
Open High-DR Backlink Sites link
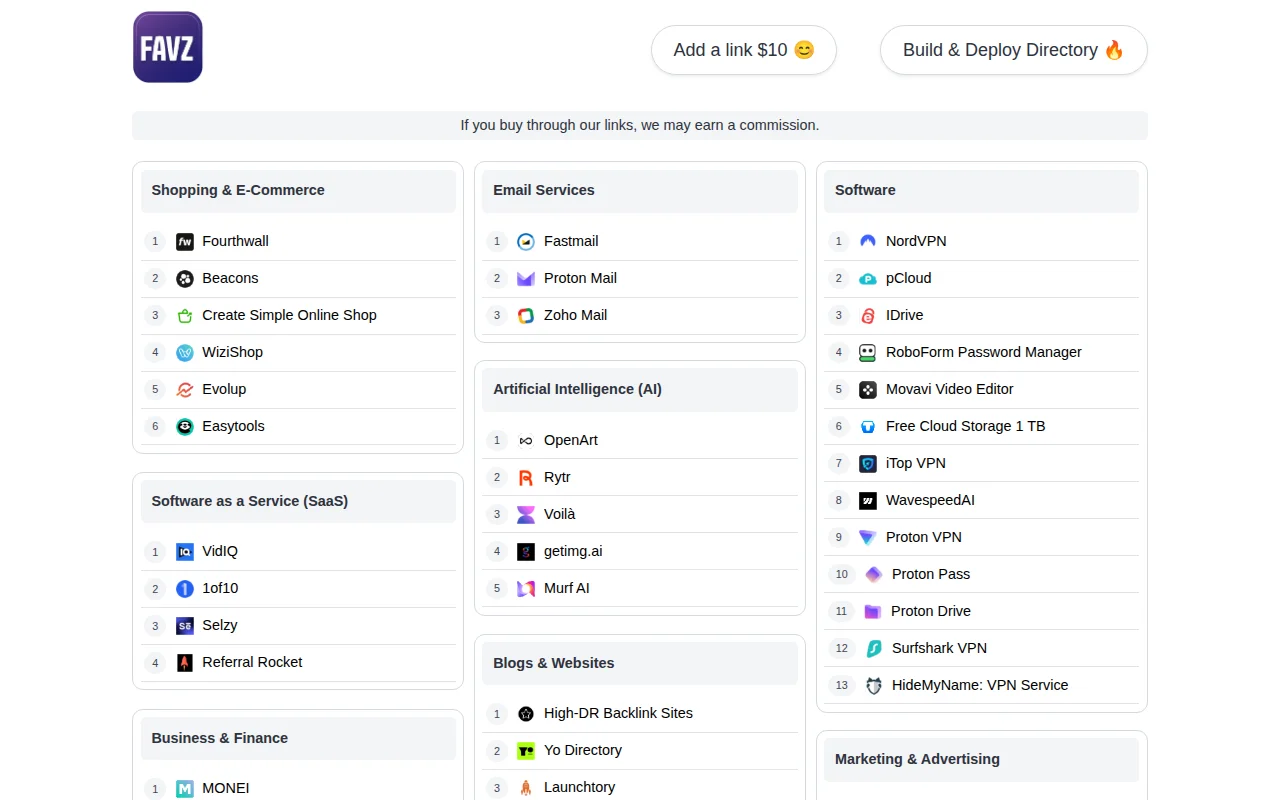coord(618,713)
